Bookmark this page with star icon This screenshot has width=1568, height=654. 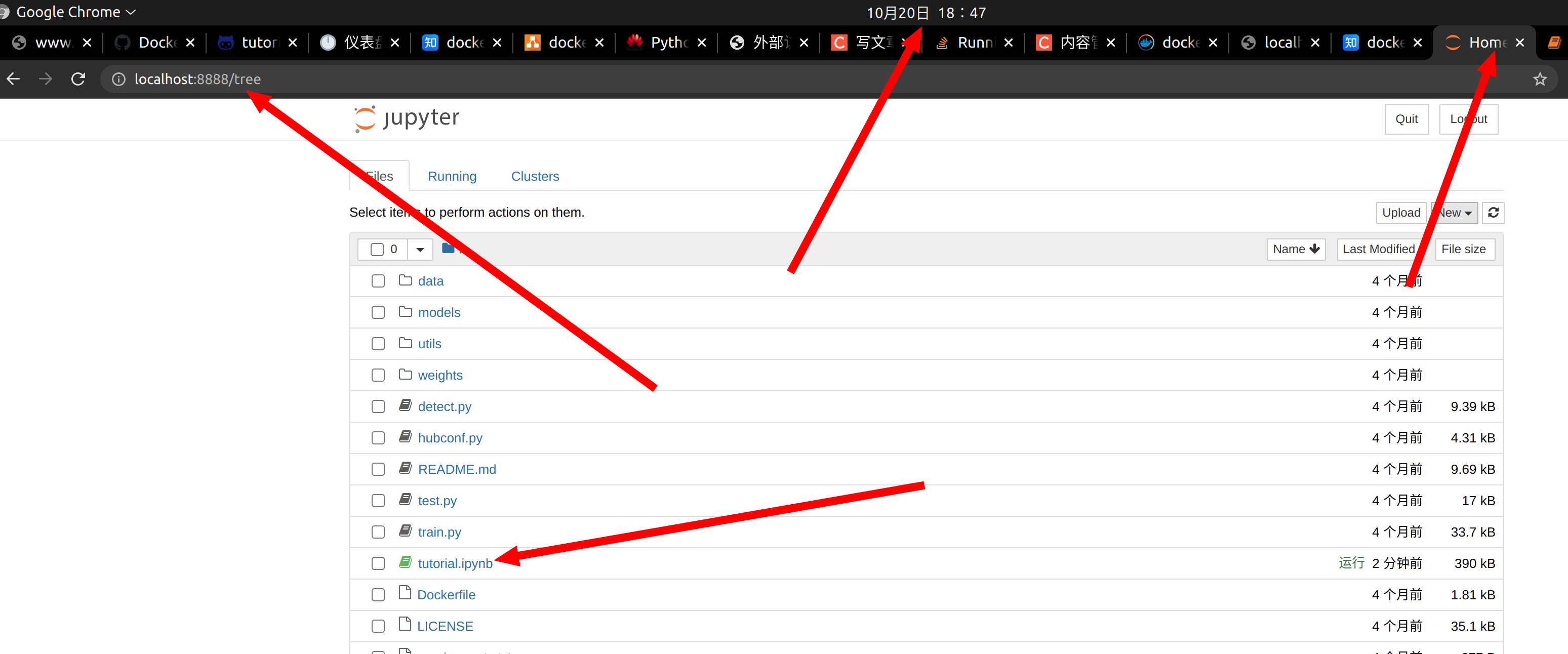pos(1539,79)
